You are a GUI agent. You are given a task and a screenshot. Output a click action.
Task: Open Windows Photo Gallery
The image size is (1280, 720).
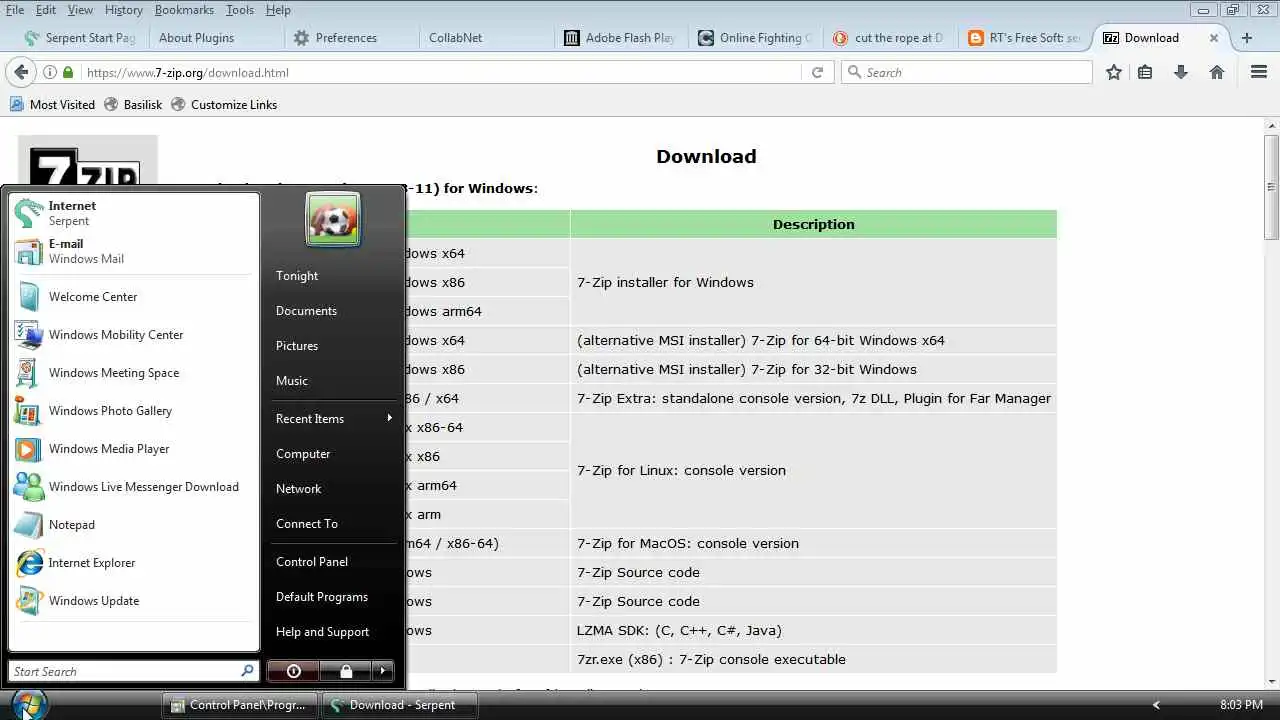point(134,411)
